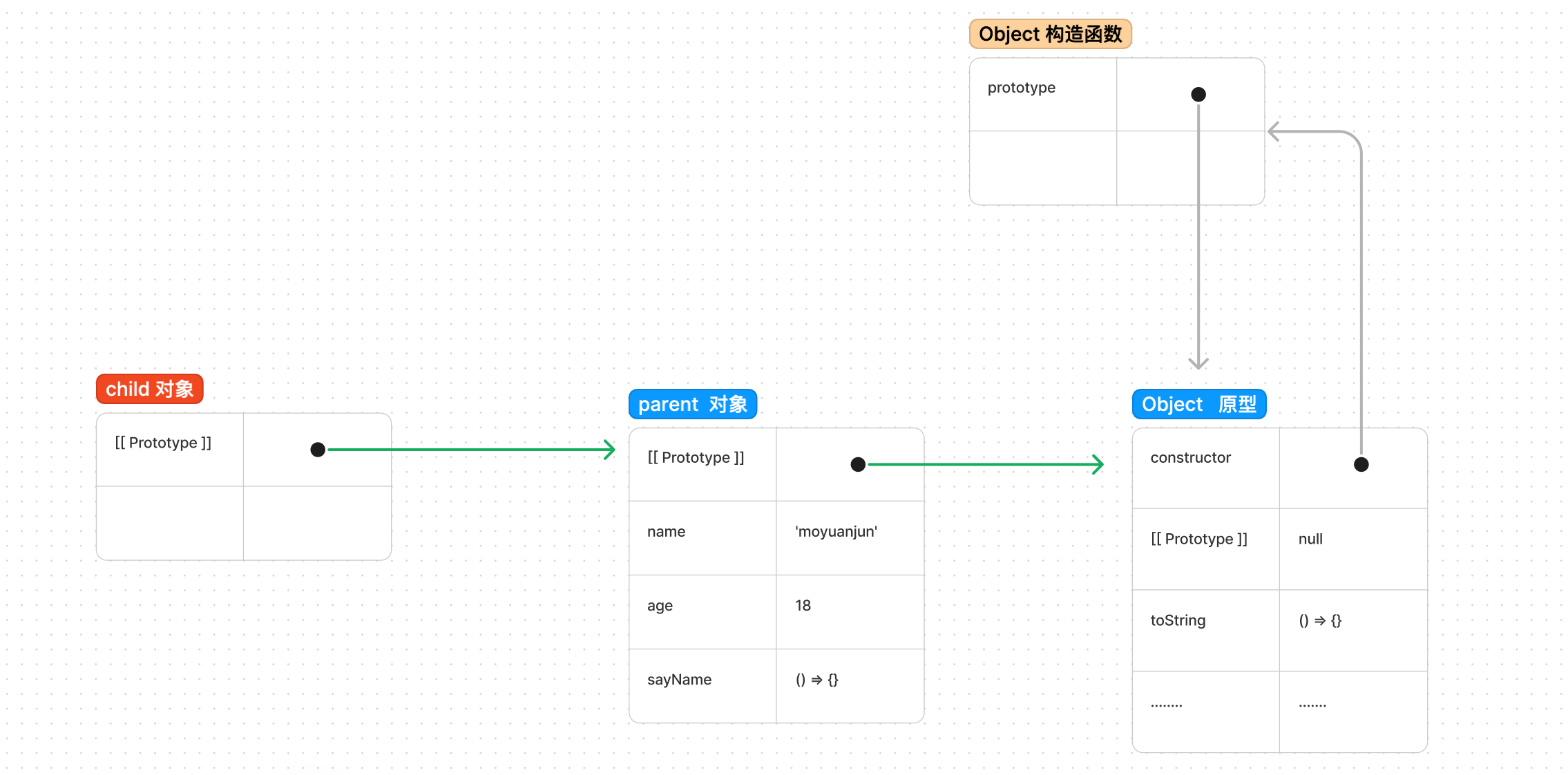Click gray arrowhead pointing at Object constructor box

tap(1274, 131)
